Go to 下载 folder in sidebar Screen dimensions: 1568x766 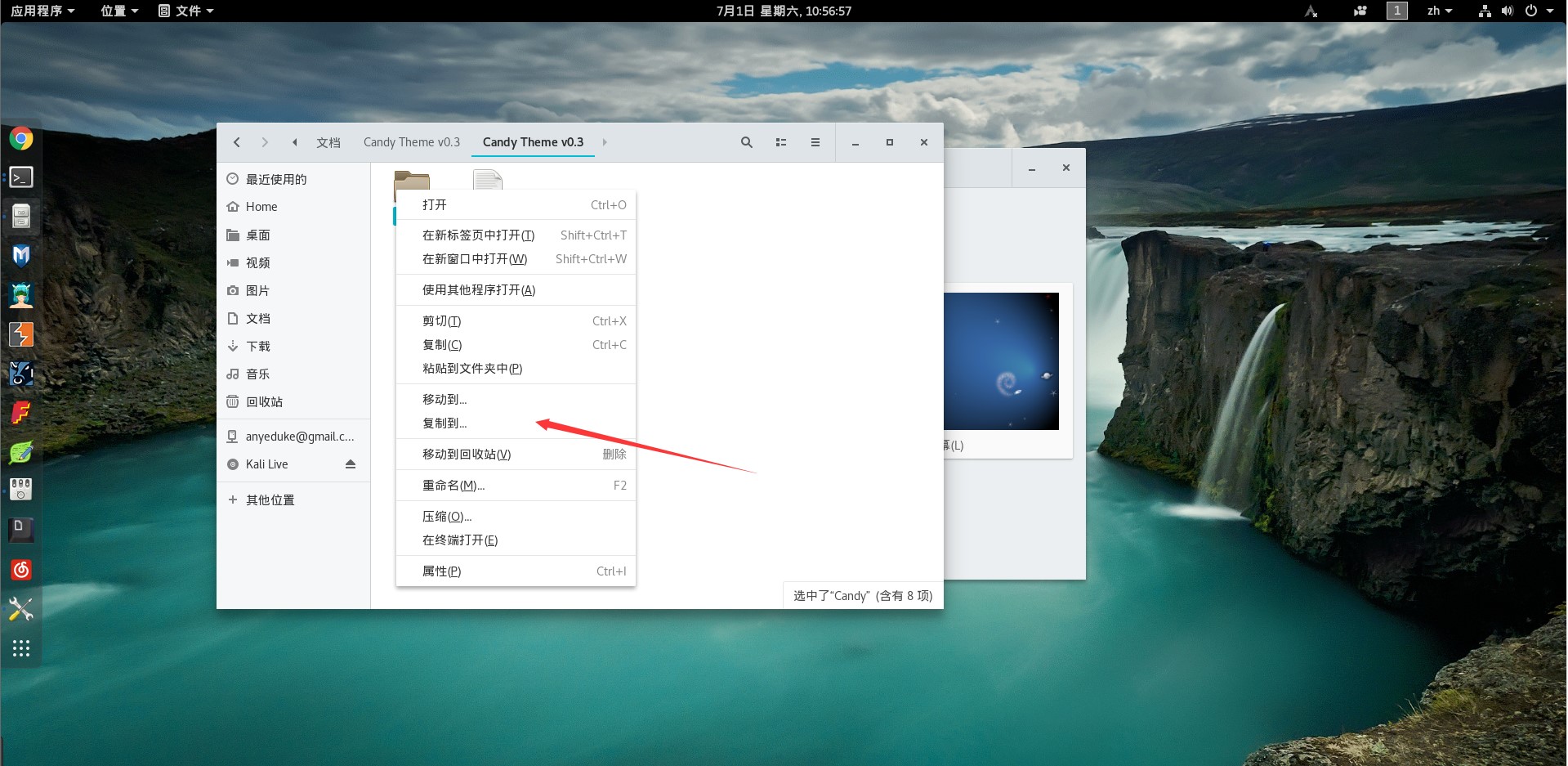258,347
